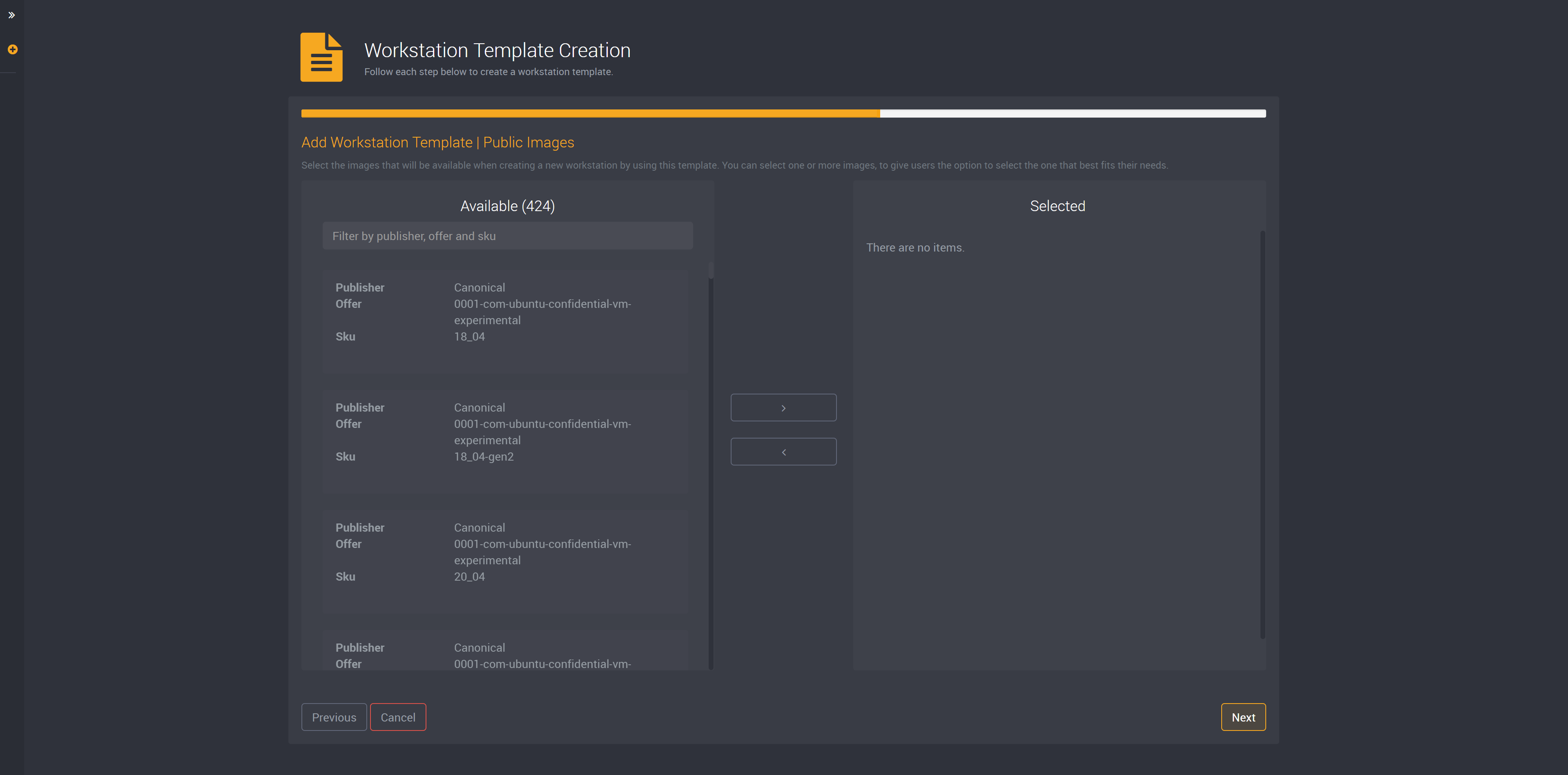This screenshot has width=1568, height=775.
Task: Click the partially visible fourth Canonical image card
Action: click(x=505, y=650)
